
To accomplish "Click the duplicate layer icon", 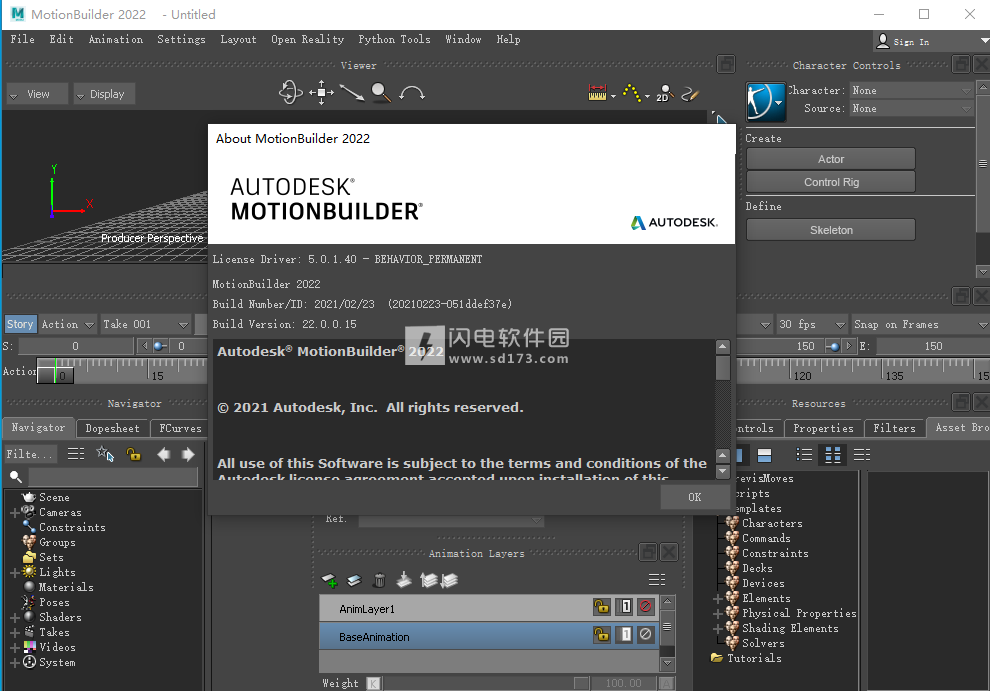I will tap(354, 580).
